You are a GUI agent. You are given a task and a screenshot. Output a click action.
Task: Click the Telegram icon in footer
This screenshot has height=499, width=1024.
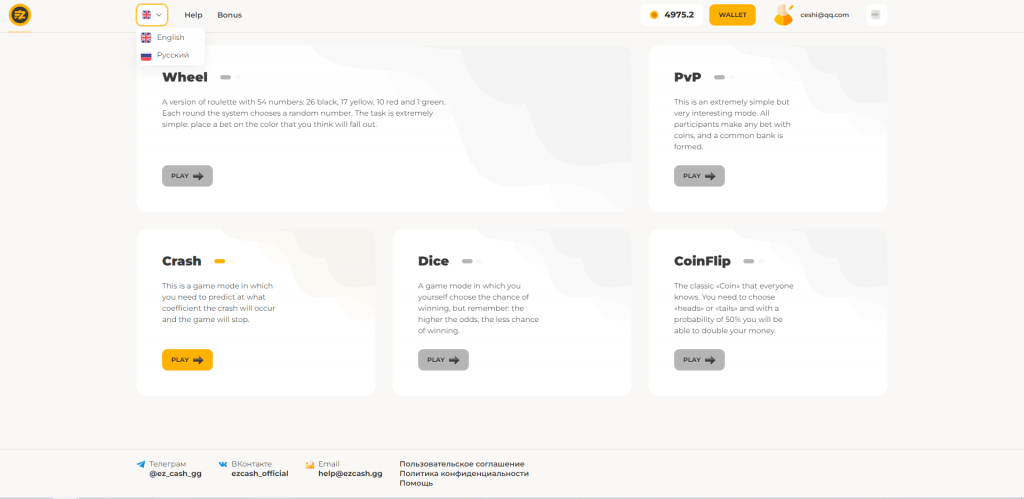141,464
